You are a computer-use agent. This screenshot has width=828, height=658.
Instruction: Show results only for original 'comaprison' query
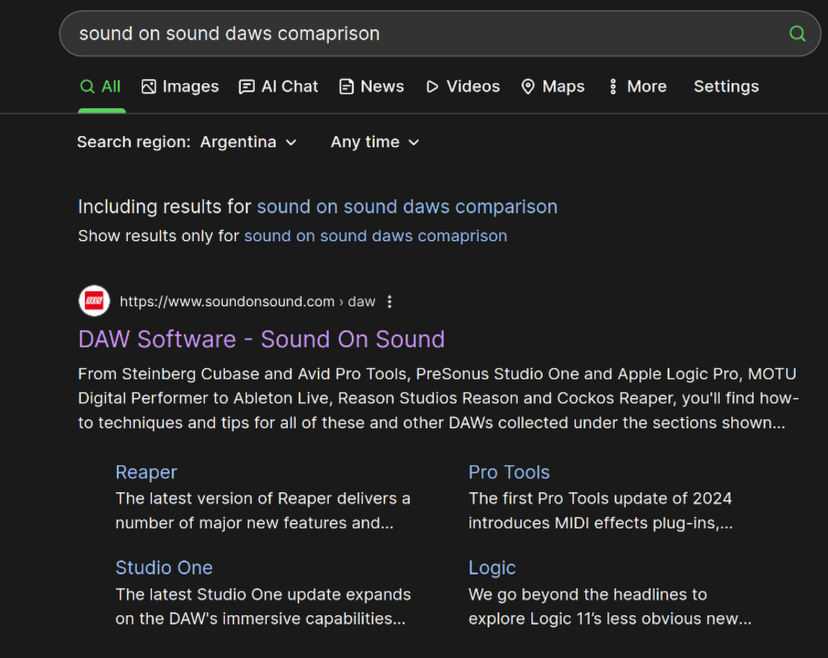(x=375, y=236)
